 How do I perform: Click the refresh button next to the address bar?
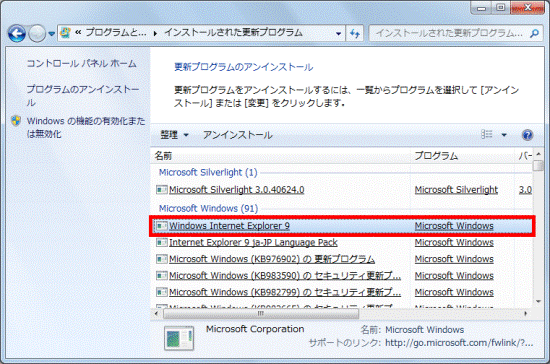click(355, 34)
